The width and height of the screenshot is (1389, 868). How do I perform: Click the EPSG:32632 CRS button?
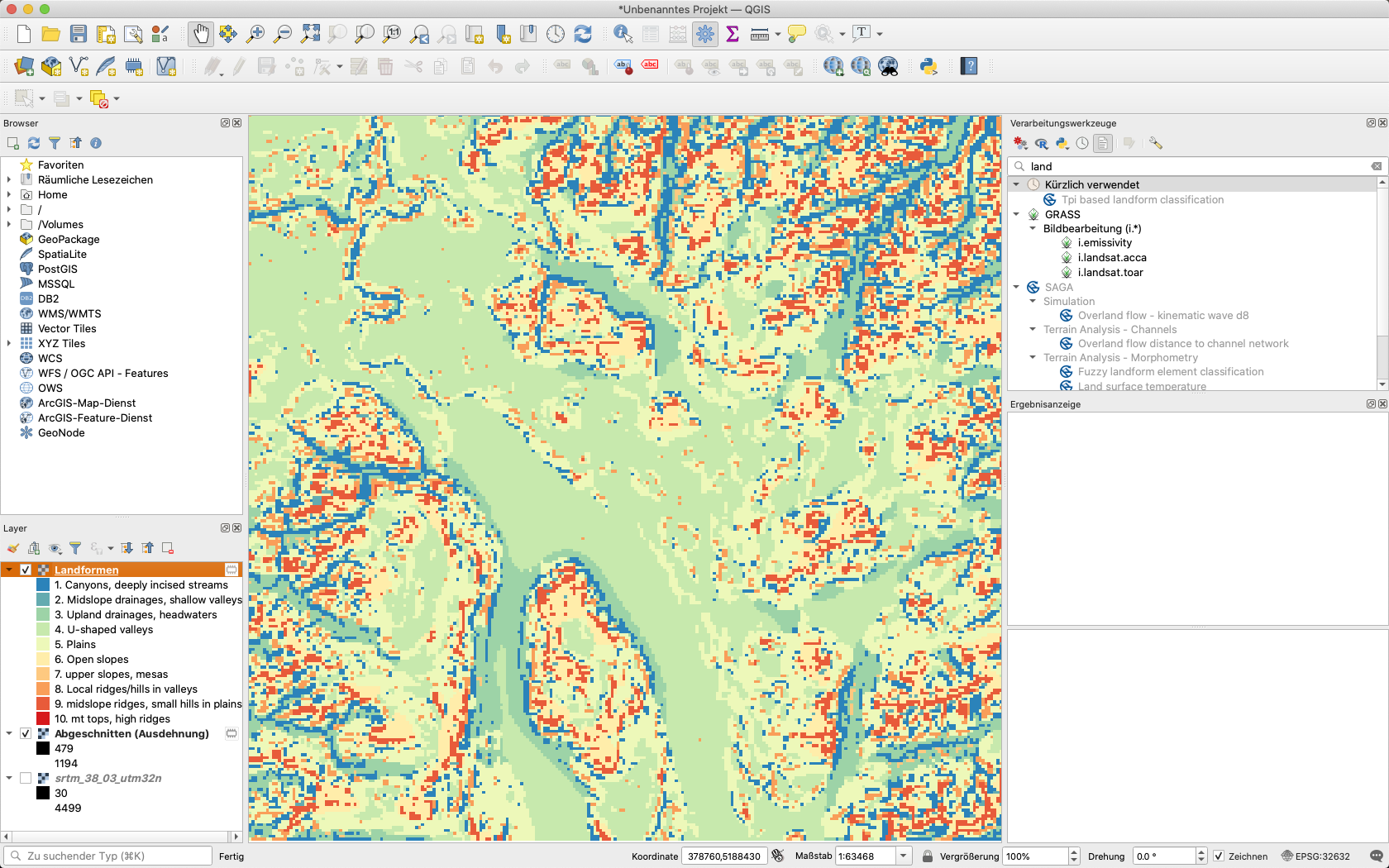pos(1315,856)
